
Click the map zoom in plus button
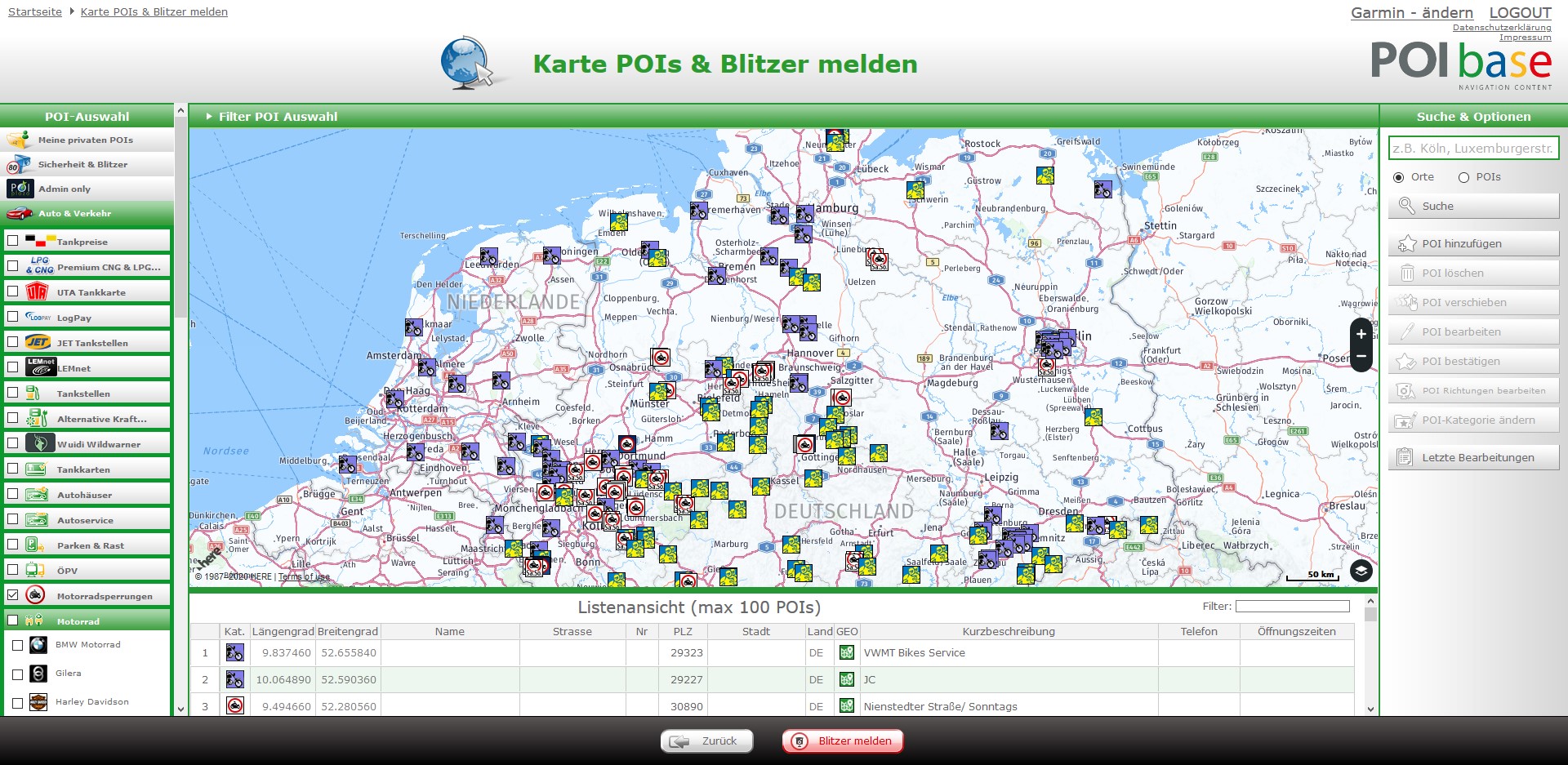click(x=1361, y=334)
